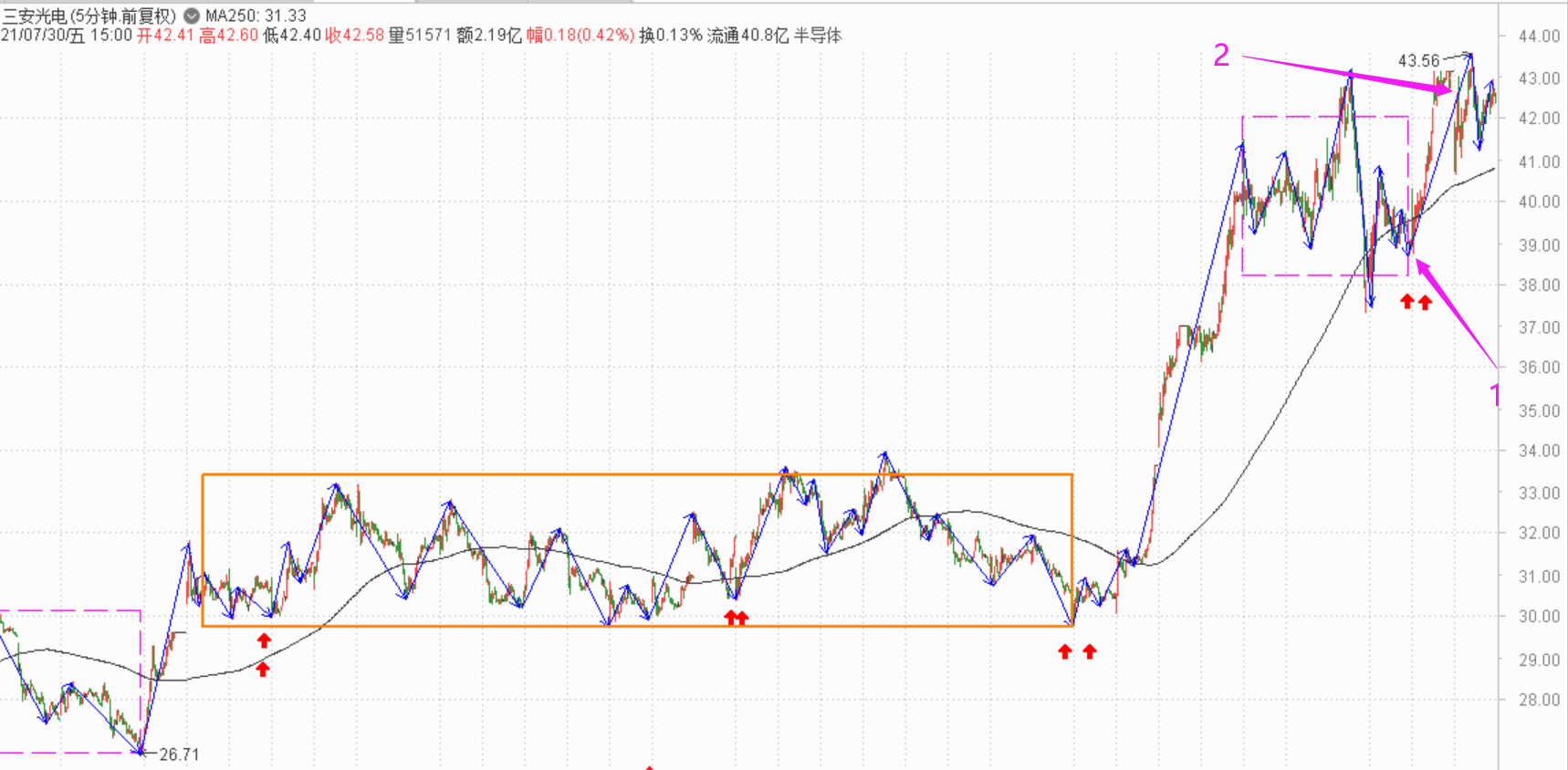Select the MA250: 31.33 indicator label
1568x770 pixels.
(256, 16)
